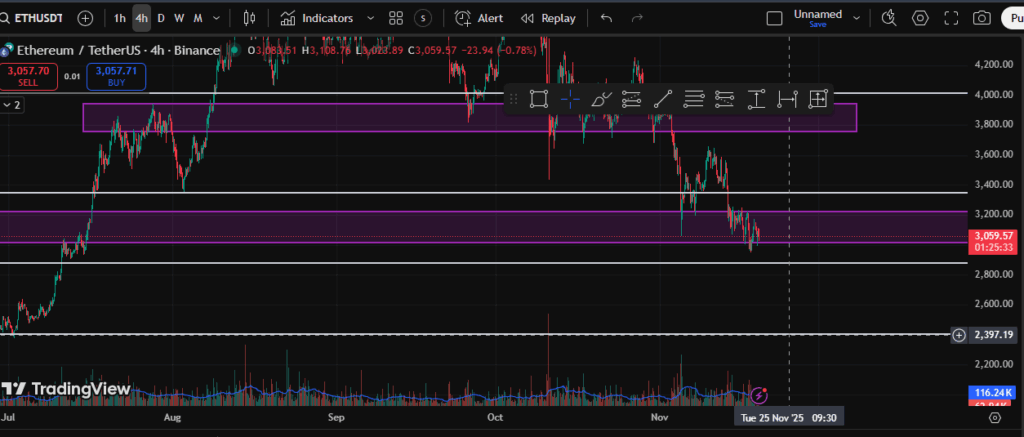This screenshot has height=437, width=1024.
Task: Click the 116.24K volume label
Action: click(x=993, y=393)
